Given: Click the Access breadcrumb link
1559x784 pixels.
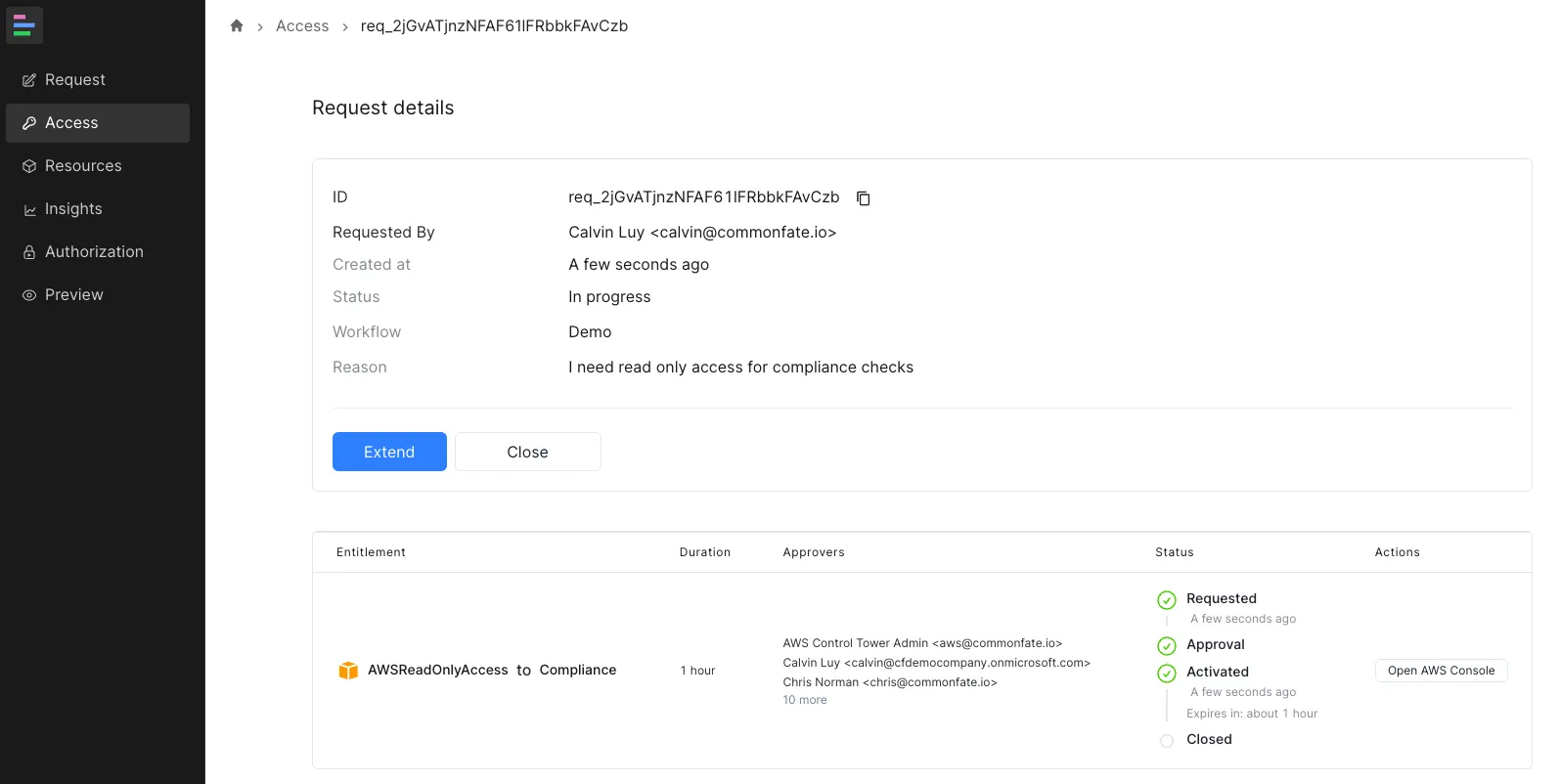Looking at the screenshot, I should pos(302,26).
